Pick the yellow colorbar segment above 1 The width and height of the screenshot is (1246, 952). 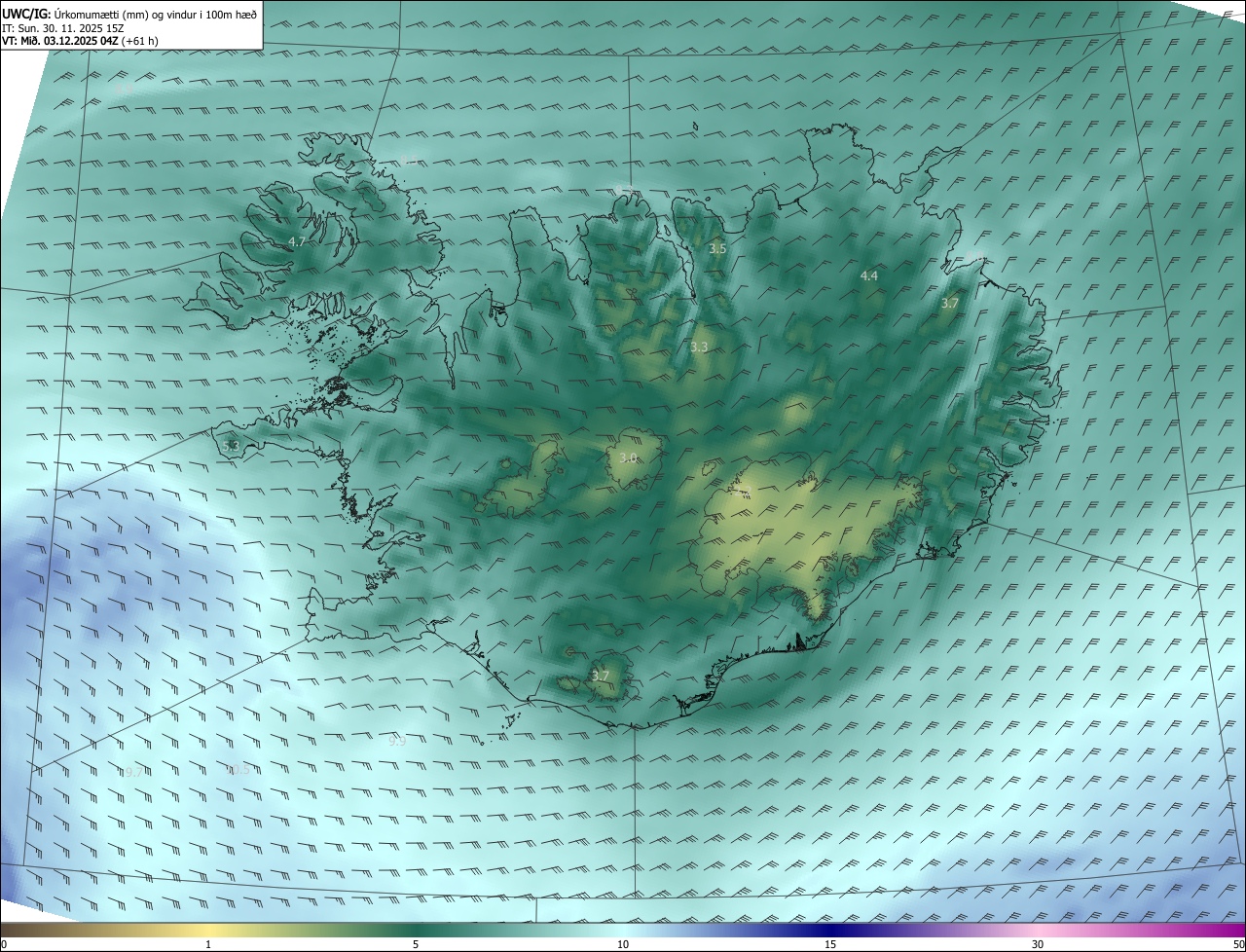click(208, 931)
